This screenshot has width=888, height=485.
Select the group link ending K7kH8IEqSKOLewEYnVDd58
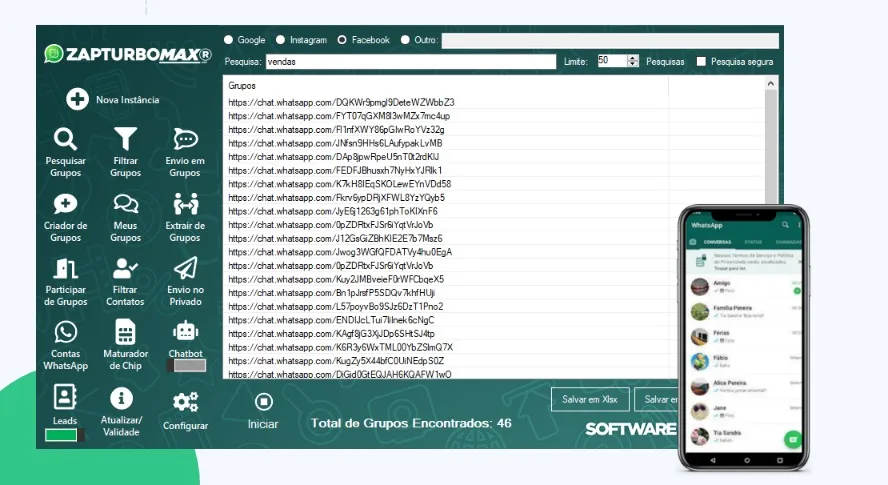pos(340,184)
